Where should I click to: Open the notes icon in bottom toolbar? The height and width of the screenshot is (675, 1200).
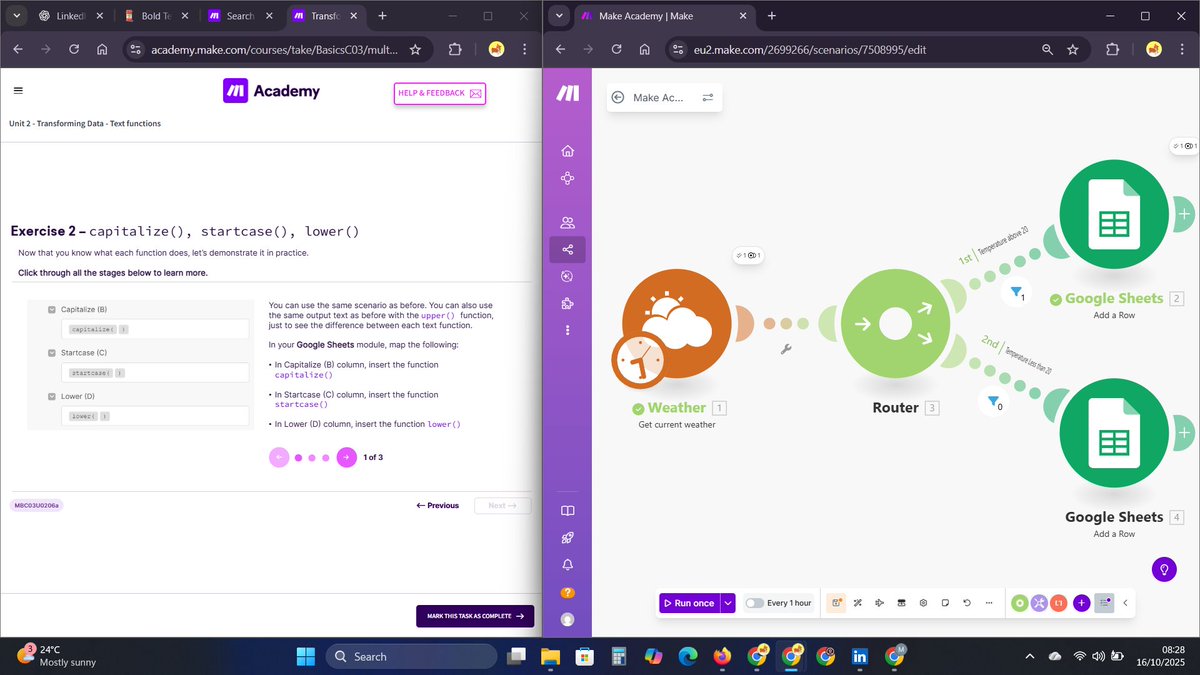click(x=945, y=603)
